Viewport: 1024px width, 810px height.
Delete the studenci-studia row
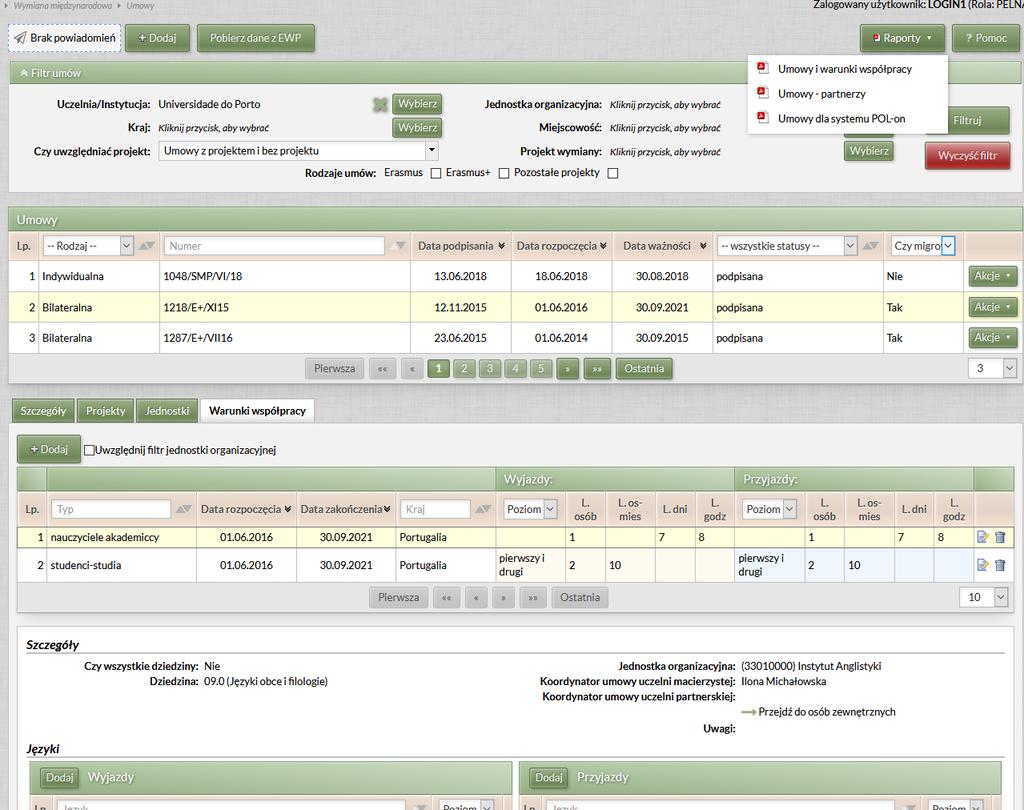coord(1000,565)
